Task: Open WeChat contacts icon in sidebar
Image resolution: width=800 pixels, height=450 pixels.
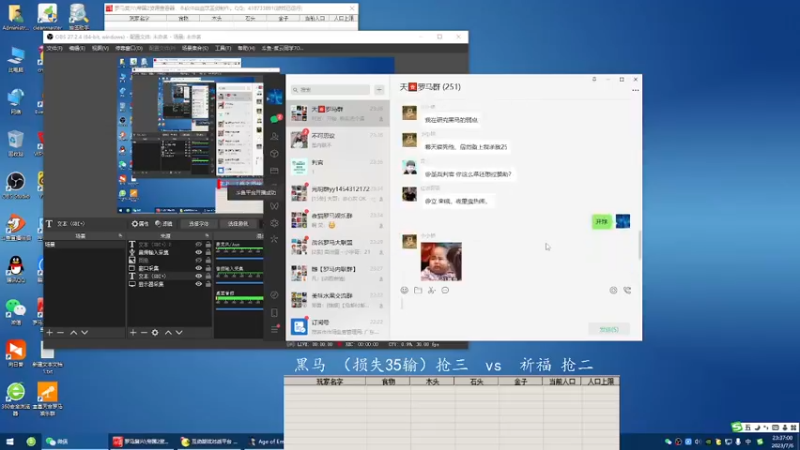Action: pos(274,136)
